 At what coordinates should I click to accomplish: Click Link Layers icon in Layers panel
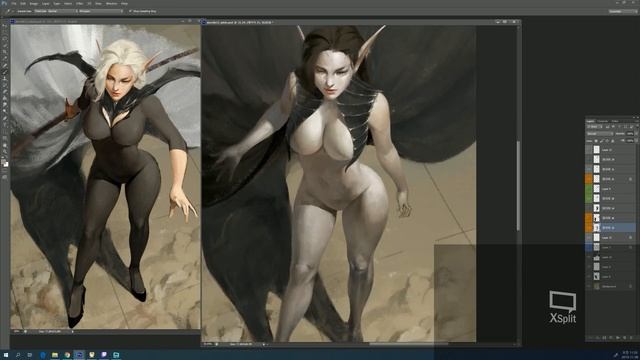click(590, 338)
